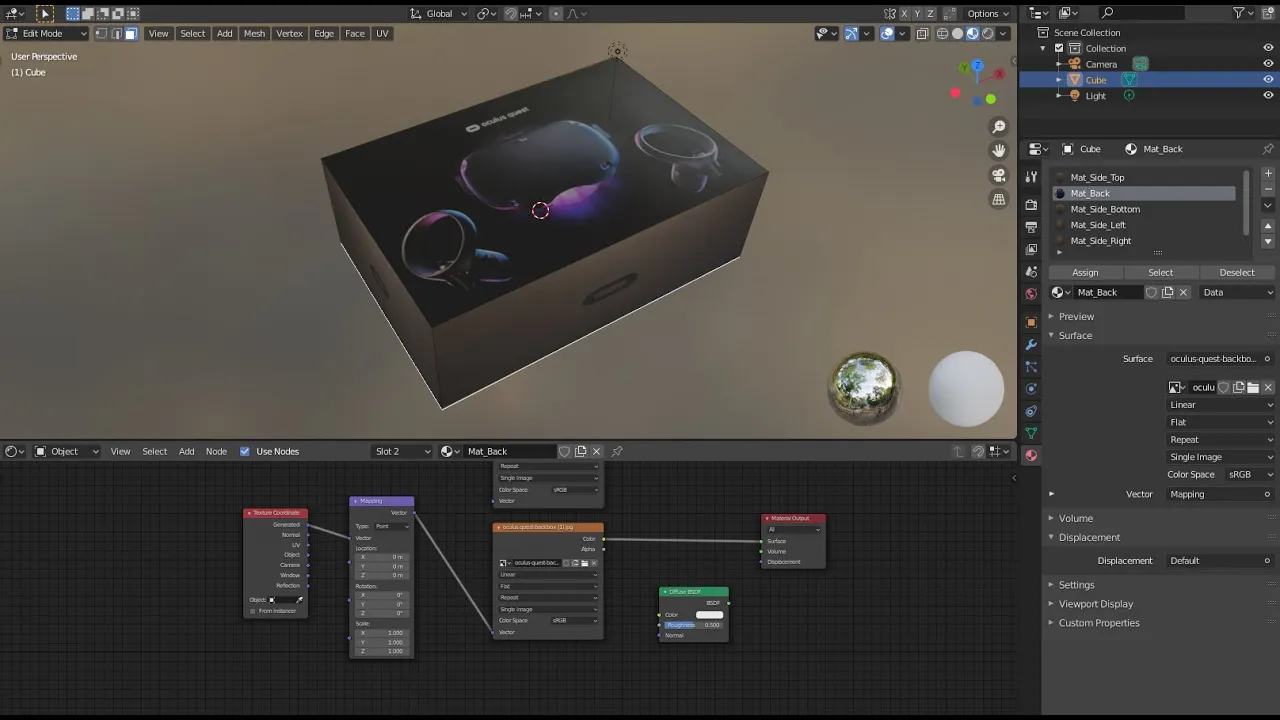Switch perspective/orthographic grid icon

click(x=998, y=199)
